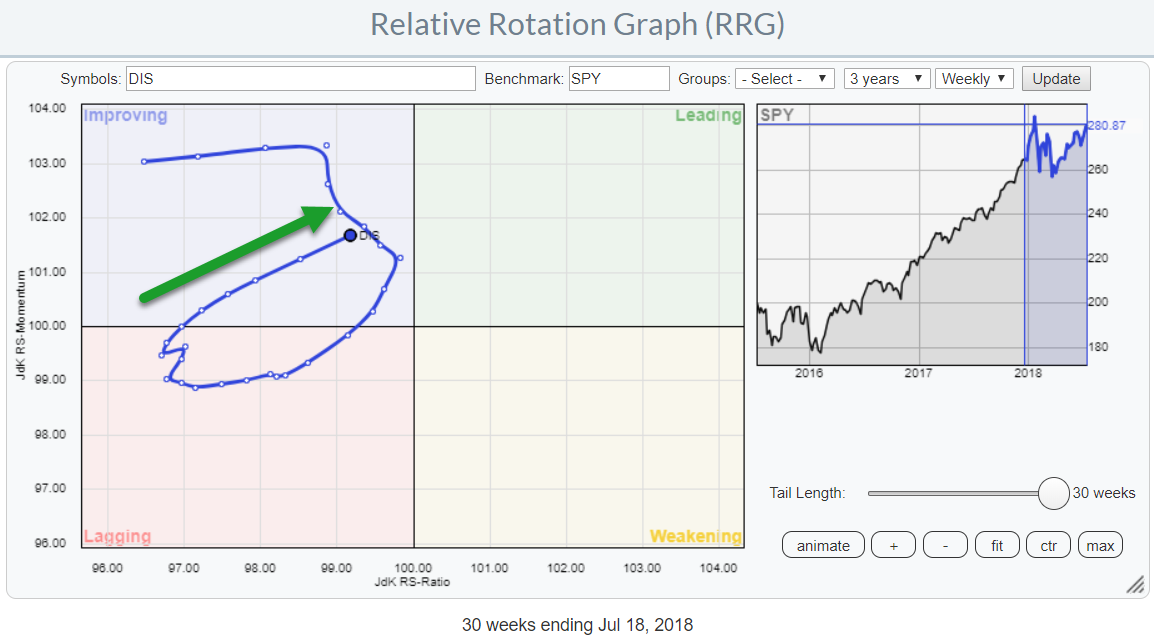Click the Symbols input field containing DIS
1154x638 pixels.
pos(300,79)
